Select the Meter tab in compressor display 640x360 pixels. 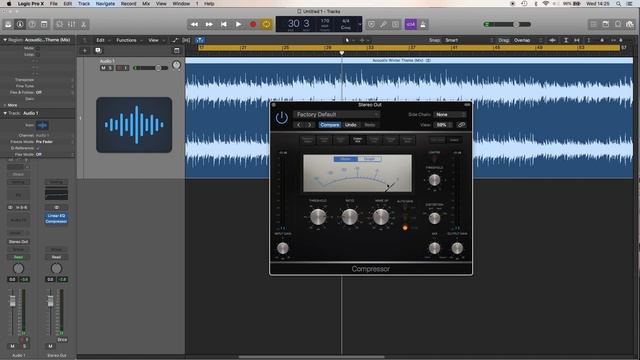point(345,159)
